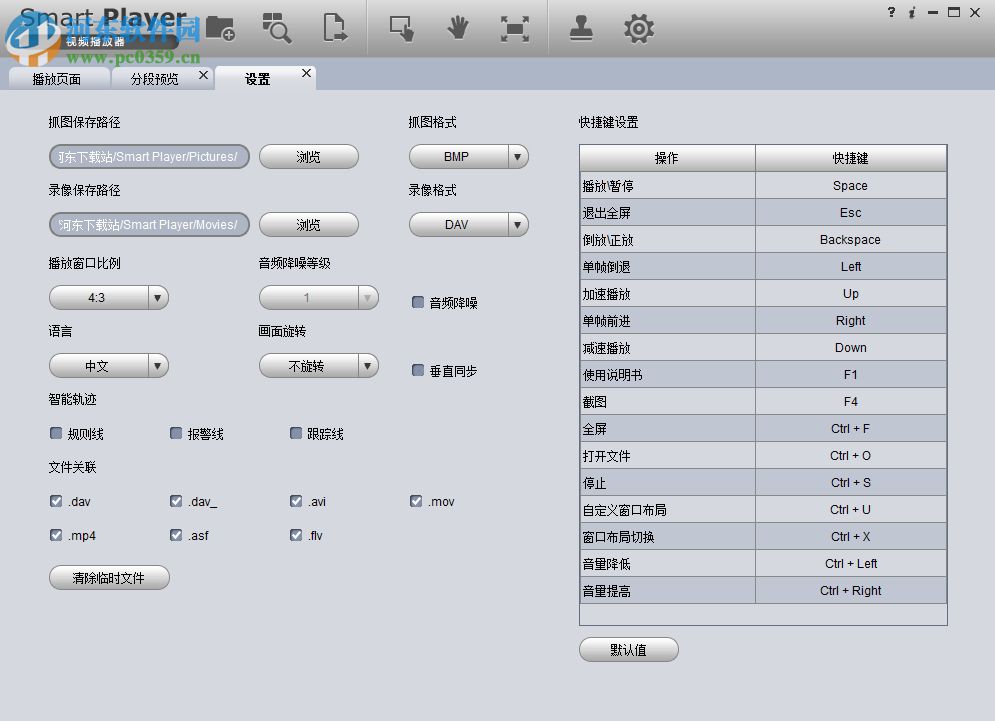Uncheck the .dav file association
Screen dimensions: 995x721
pyautogui.click(x=56, y=501)
